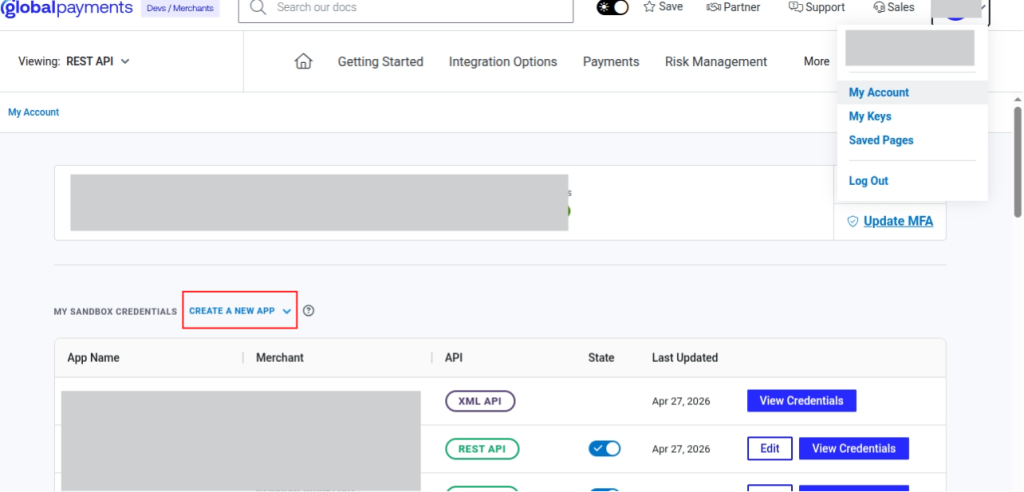The height and width of the screenshot is (492, 1024).
Task: Click the Sales headset icon
Action: pos(878,7)
